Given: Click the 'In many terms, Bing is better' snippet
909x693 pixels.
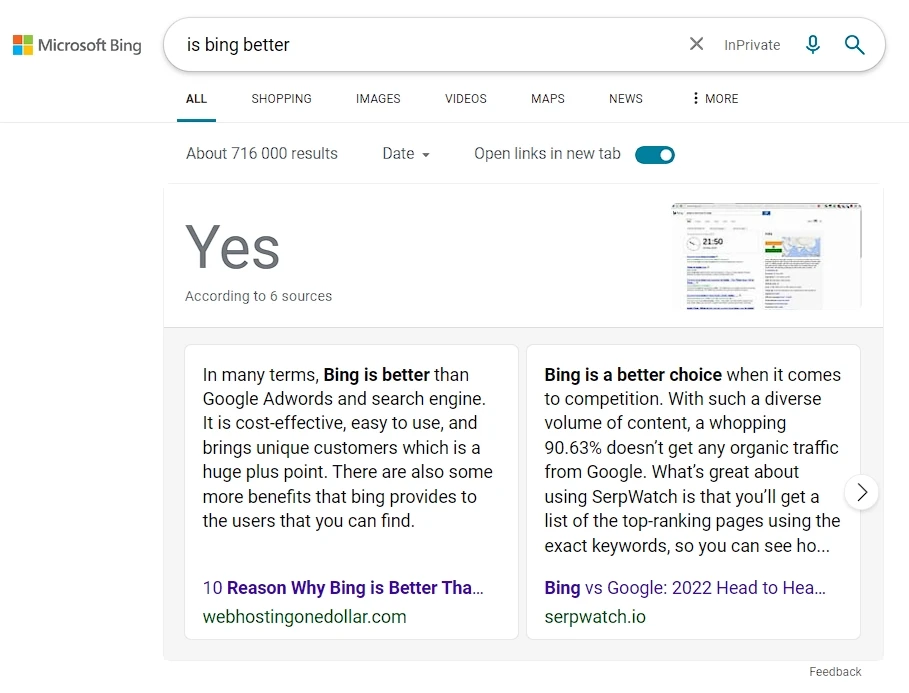Looking at the screenshot, I should click(x=347, y=448).
